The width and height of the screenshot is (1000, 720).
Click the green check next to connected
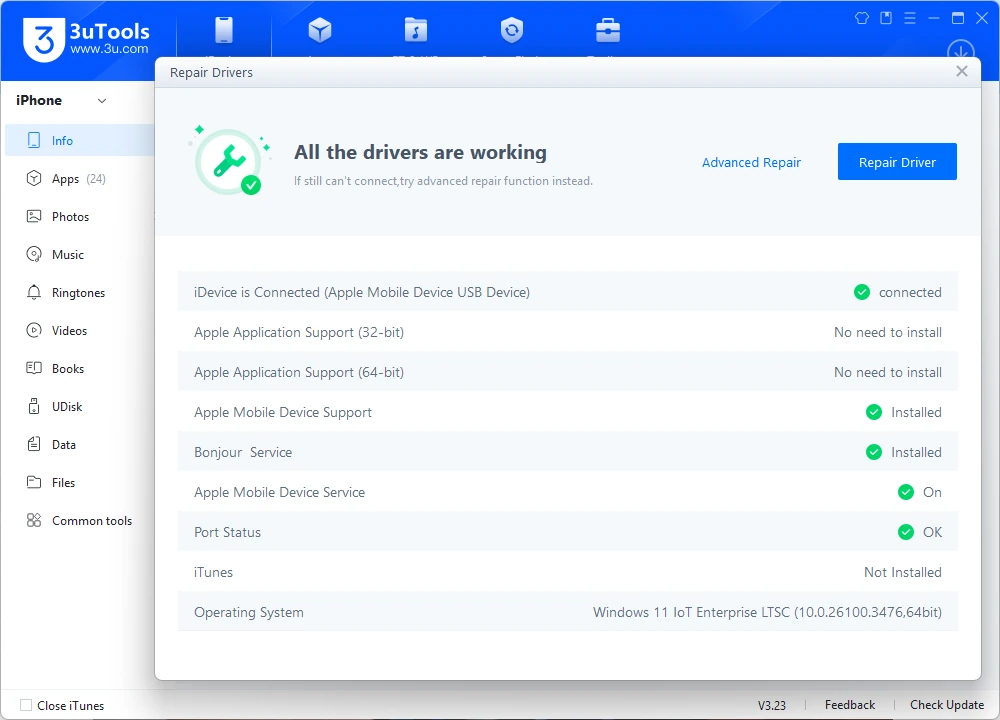tap(862, 292)
